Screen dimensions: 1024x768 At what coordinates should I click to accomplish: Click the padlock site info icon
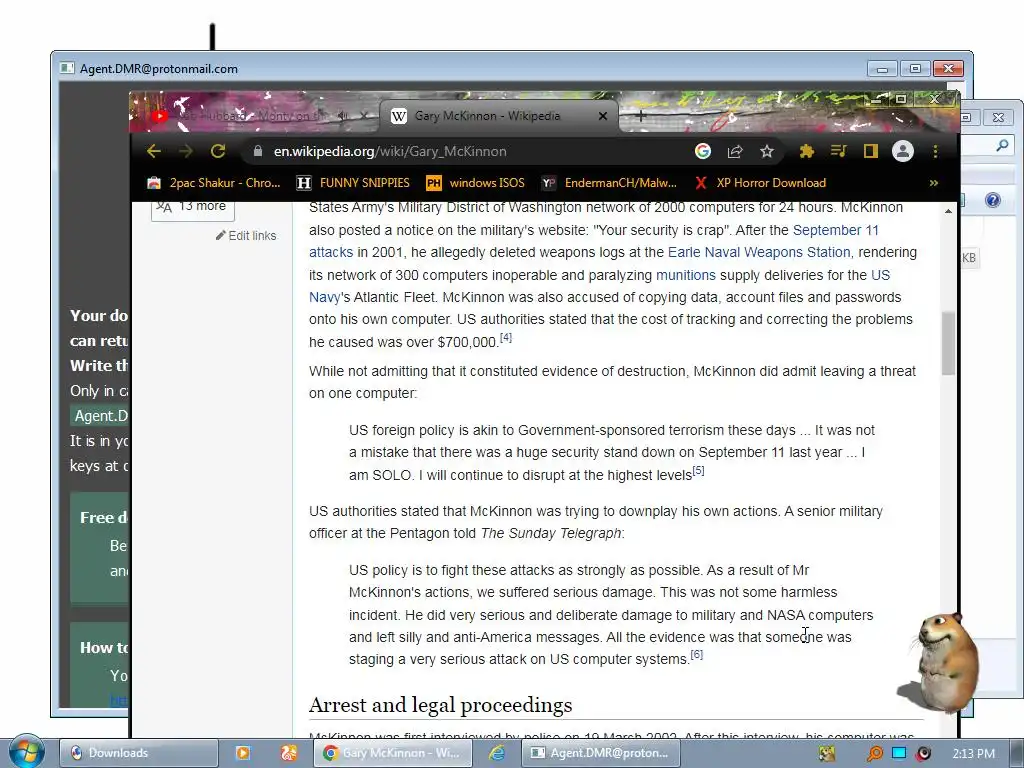tap(258, 152)
